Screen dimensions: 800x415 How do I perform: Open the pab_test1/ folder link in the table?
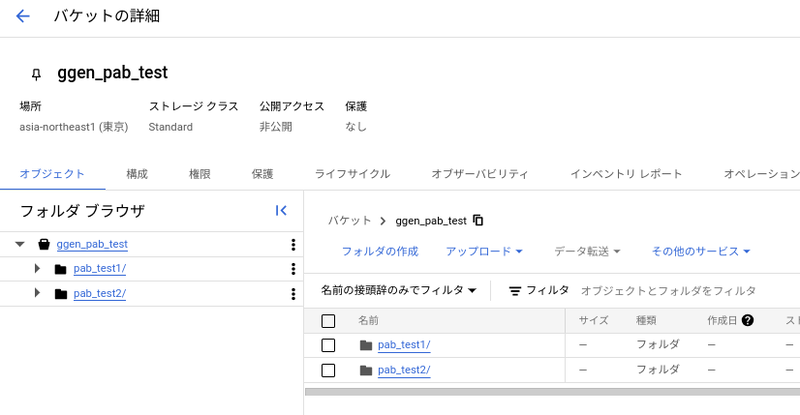pyautogui.click(x=404, y=345)
